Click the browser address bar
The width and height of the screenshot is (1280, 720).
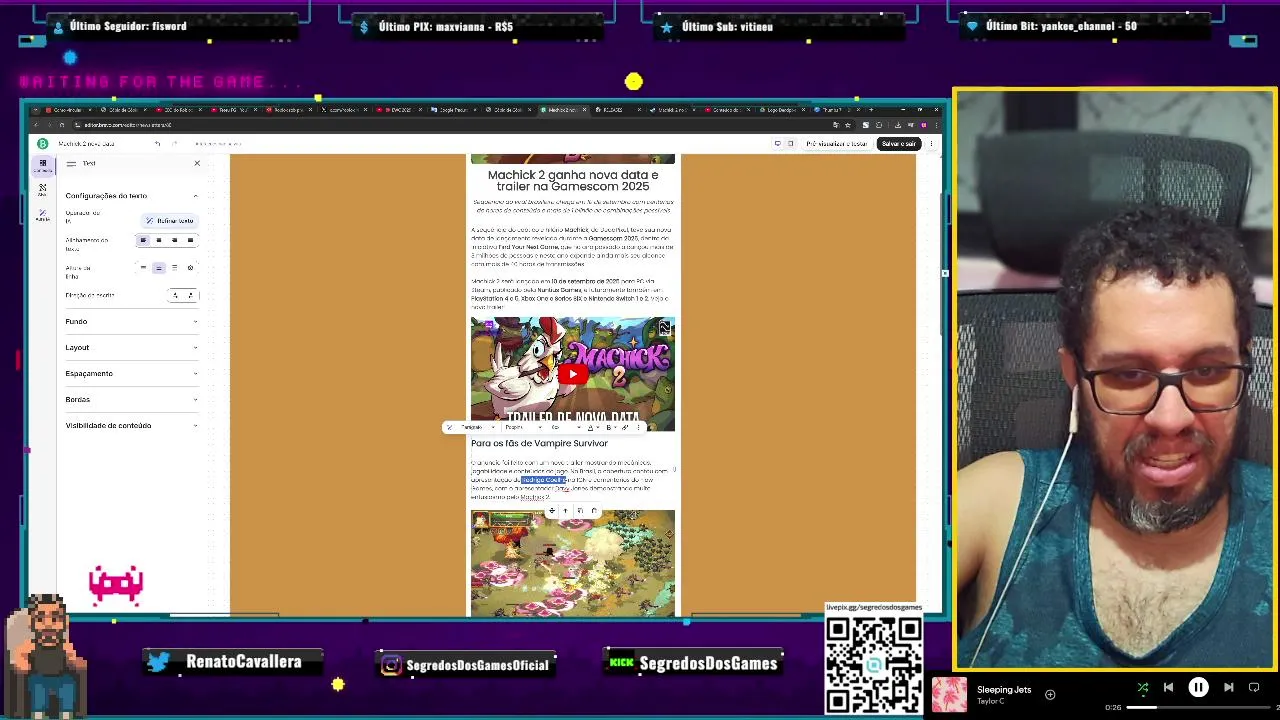click(x=440, y=125)
